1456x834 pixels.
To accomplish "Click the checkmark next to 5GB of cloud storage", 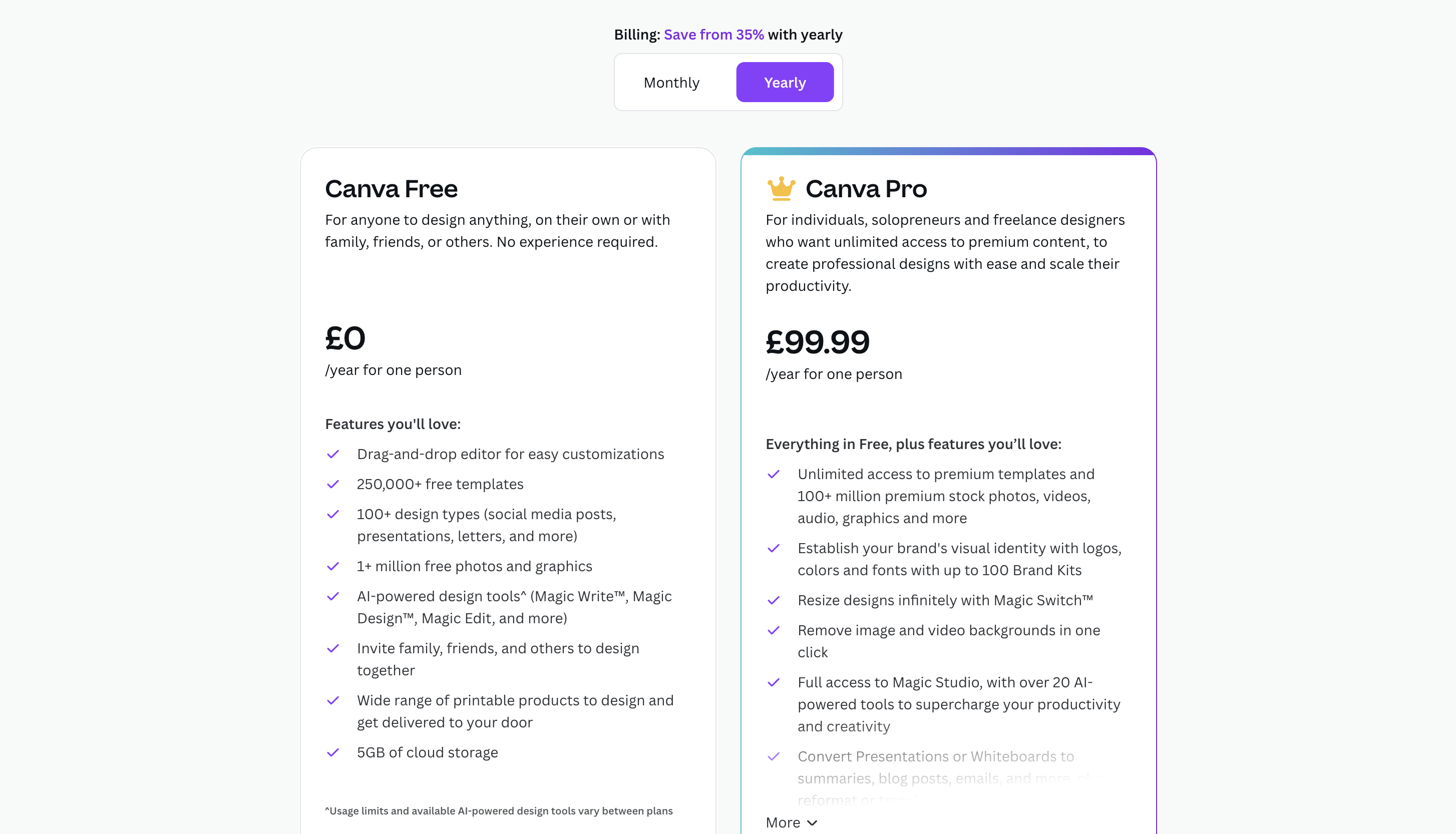I will (x=333, y=753).
